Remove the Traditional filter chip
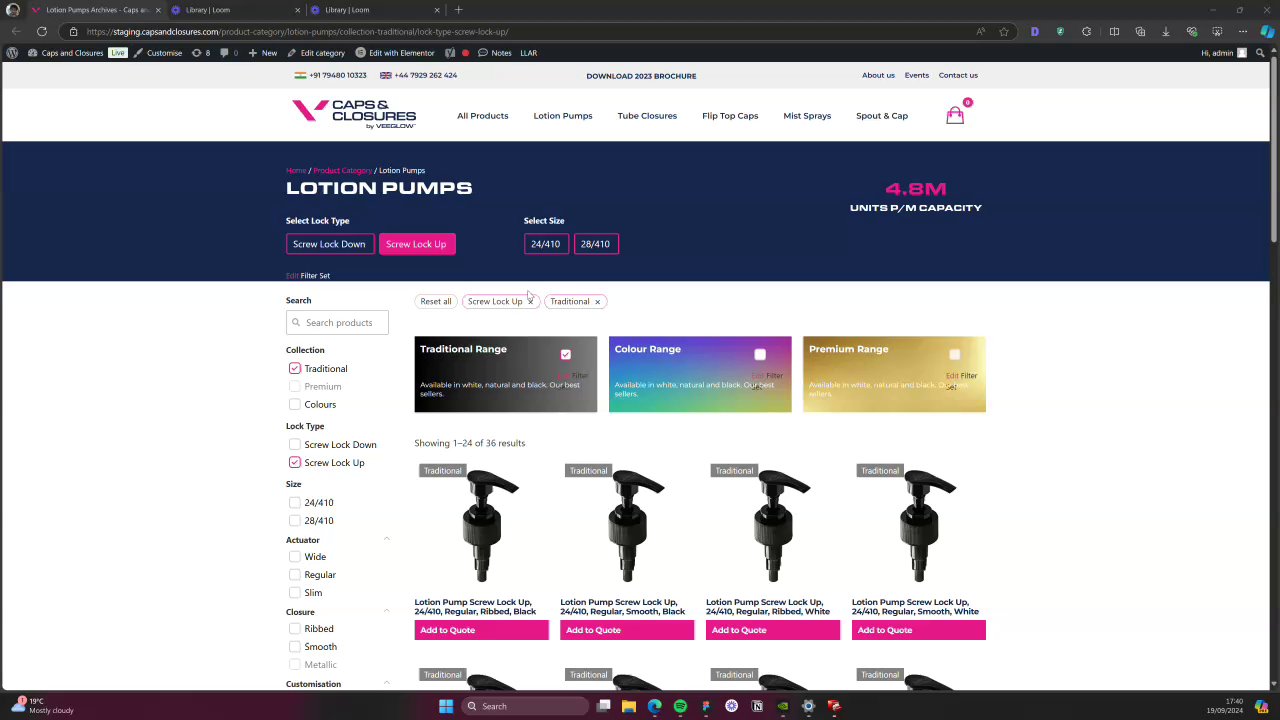Image resolution: width=1280 pixels, height=720 pixels. coord(597,301)
